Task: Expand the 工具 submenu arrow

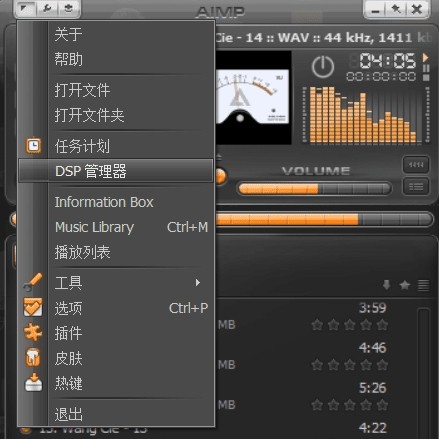Action: [x=198, y=283]
